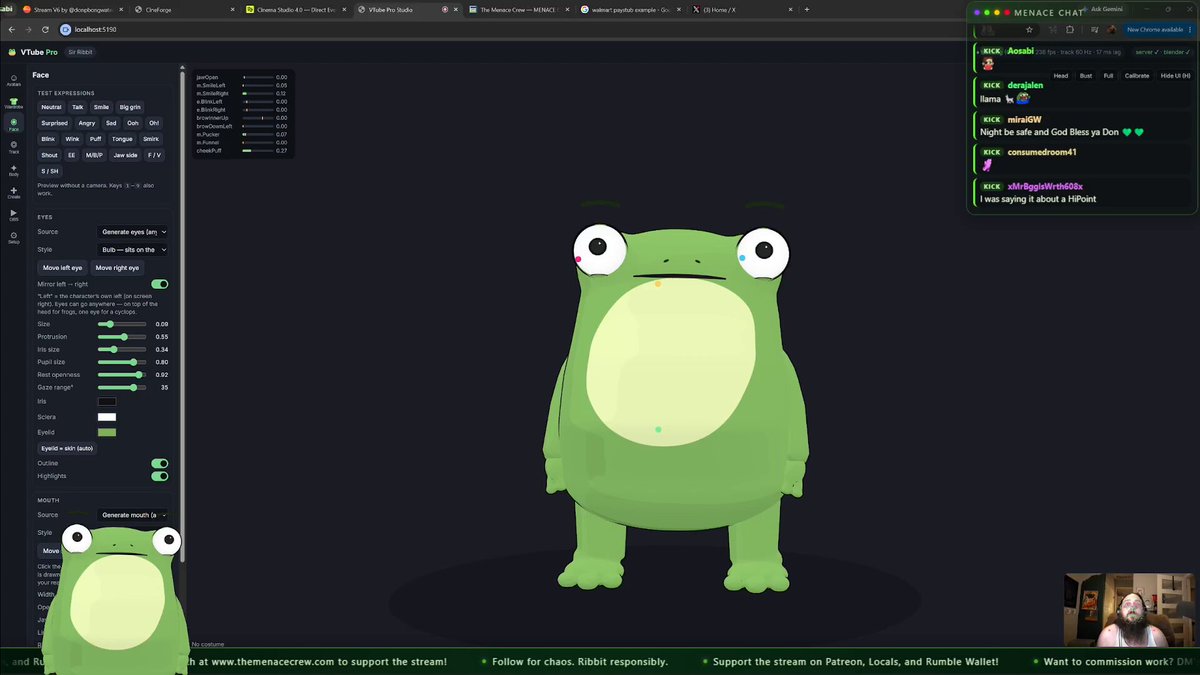The width and height of the screenshot is (1200, 675).
Task: Click the pink left eye marker on frog
Action: (x=578, y=259)
